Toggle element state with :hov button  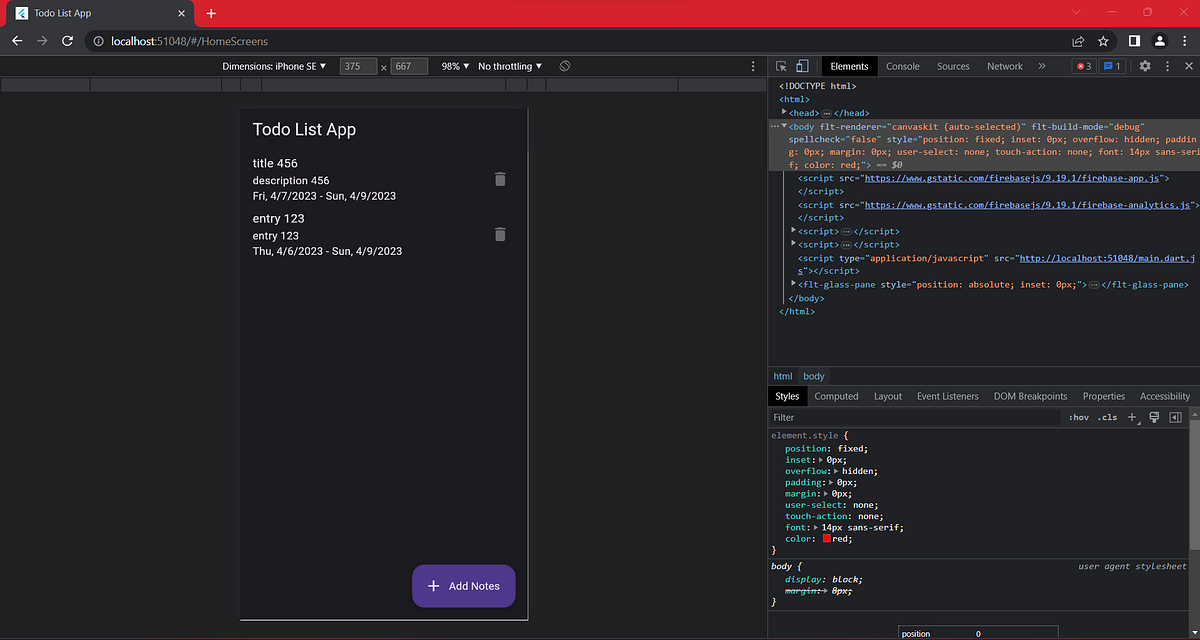click(x=1078, y=416)
